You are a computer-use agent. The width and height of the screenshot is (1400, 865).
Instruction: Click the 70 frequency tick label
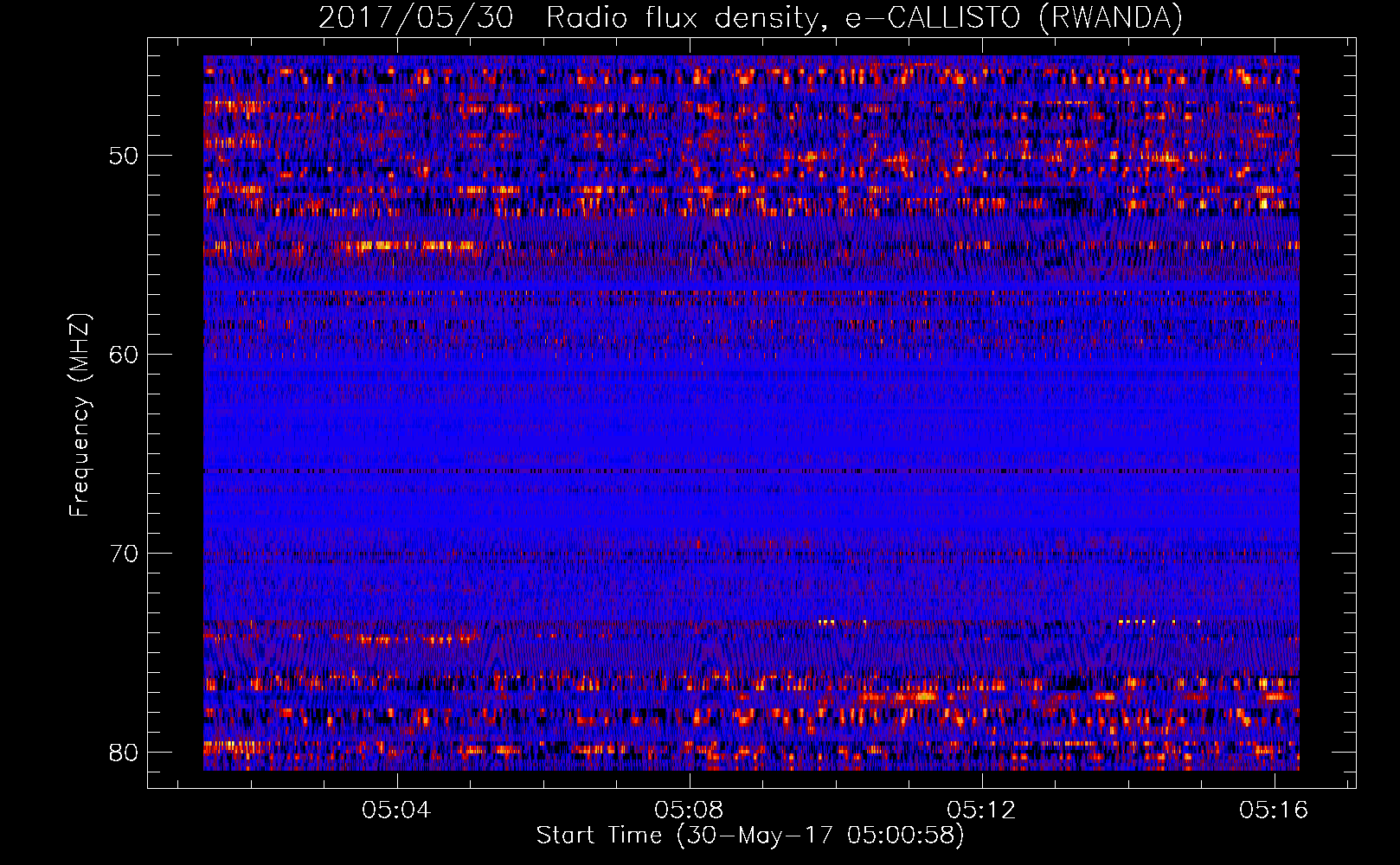125,554
